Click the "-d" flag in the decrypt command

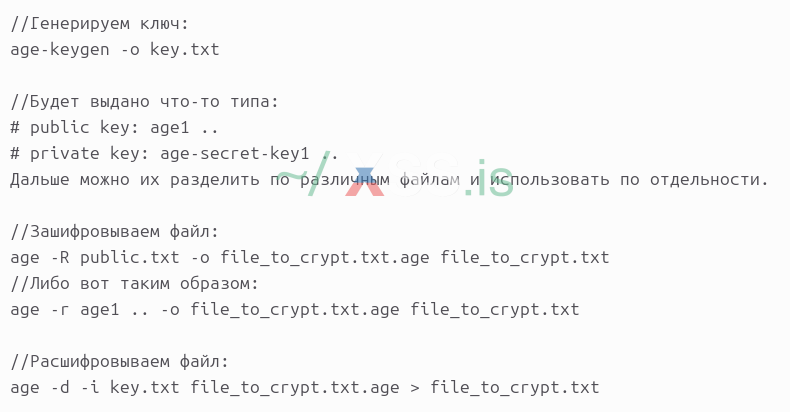tap(60, 387)
